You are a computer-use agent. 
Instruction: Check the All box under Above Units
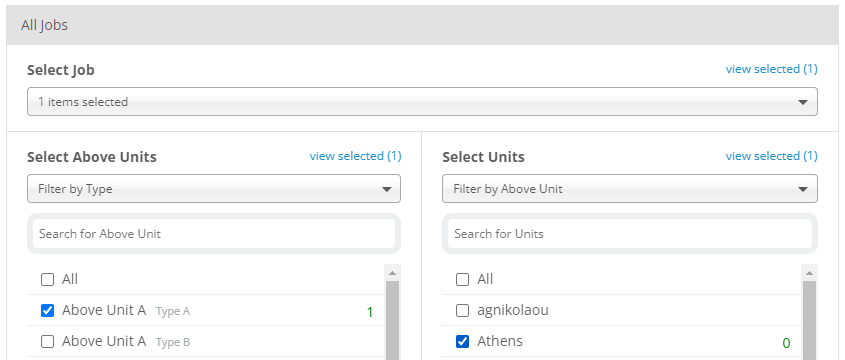47,279
